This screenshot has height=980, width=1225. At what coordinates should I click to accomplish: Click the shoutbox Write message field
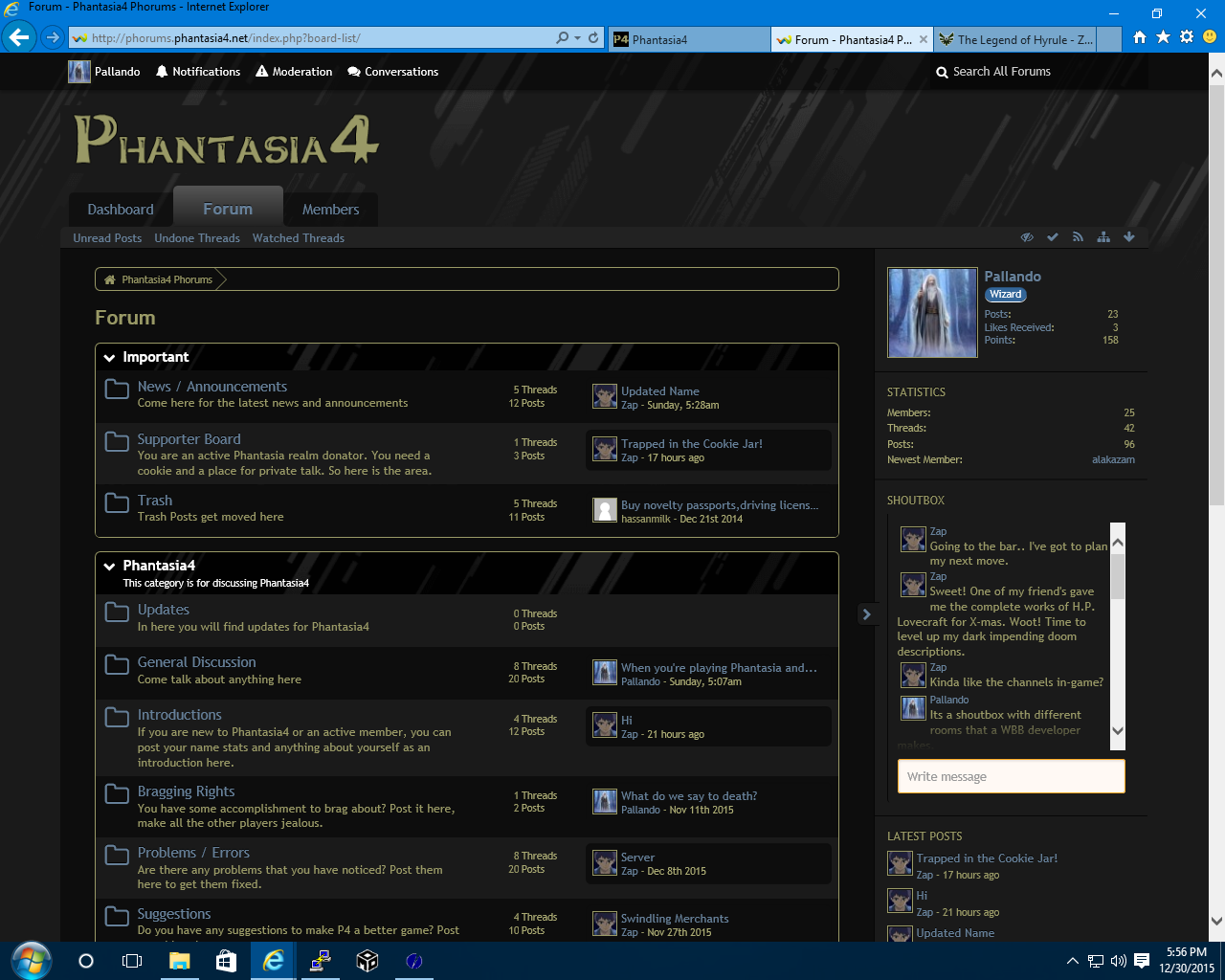(1011, 776)
